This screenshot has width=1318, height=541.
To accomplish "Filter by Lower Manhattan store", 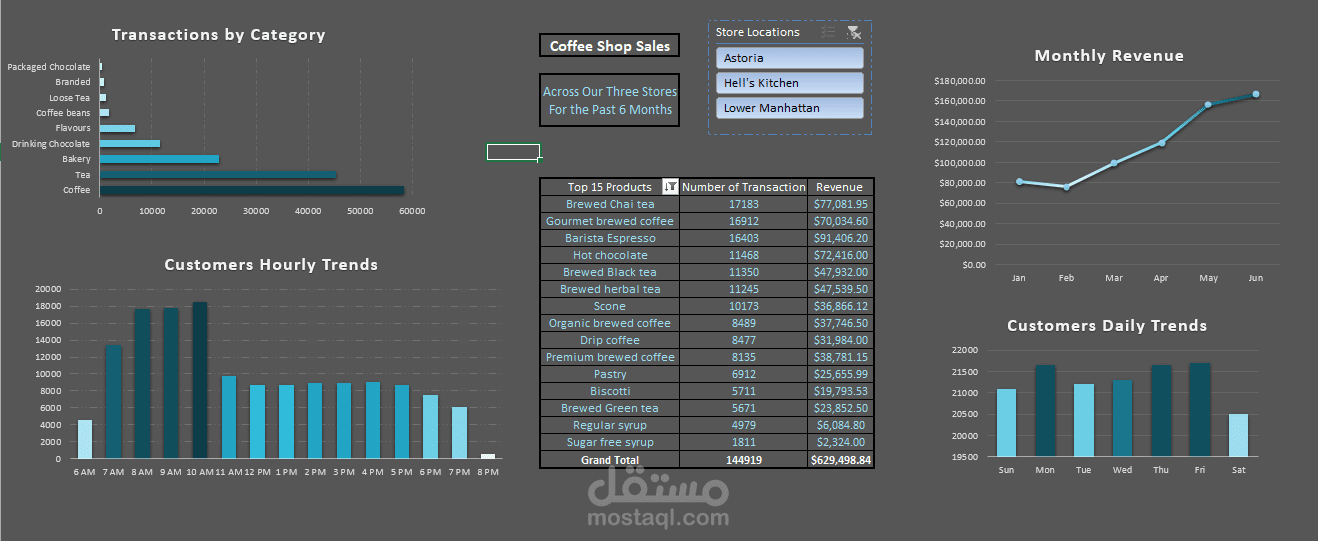I will 790,108.
